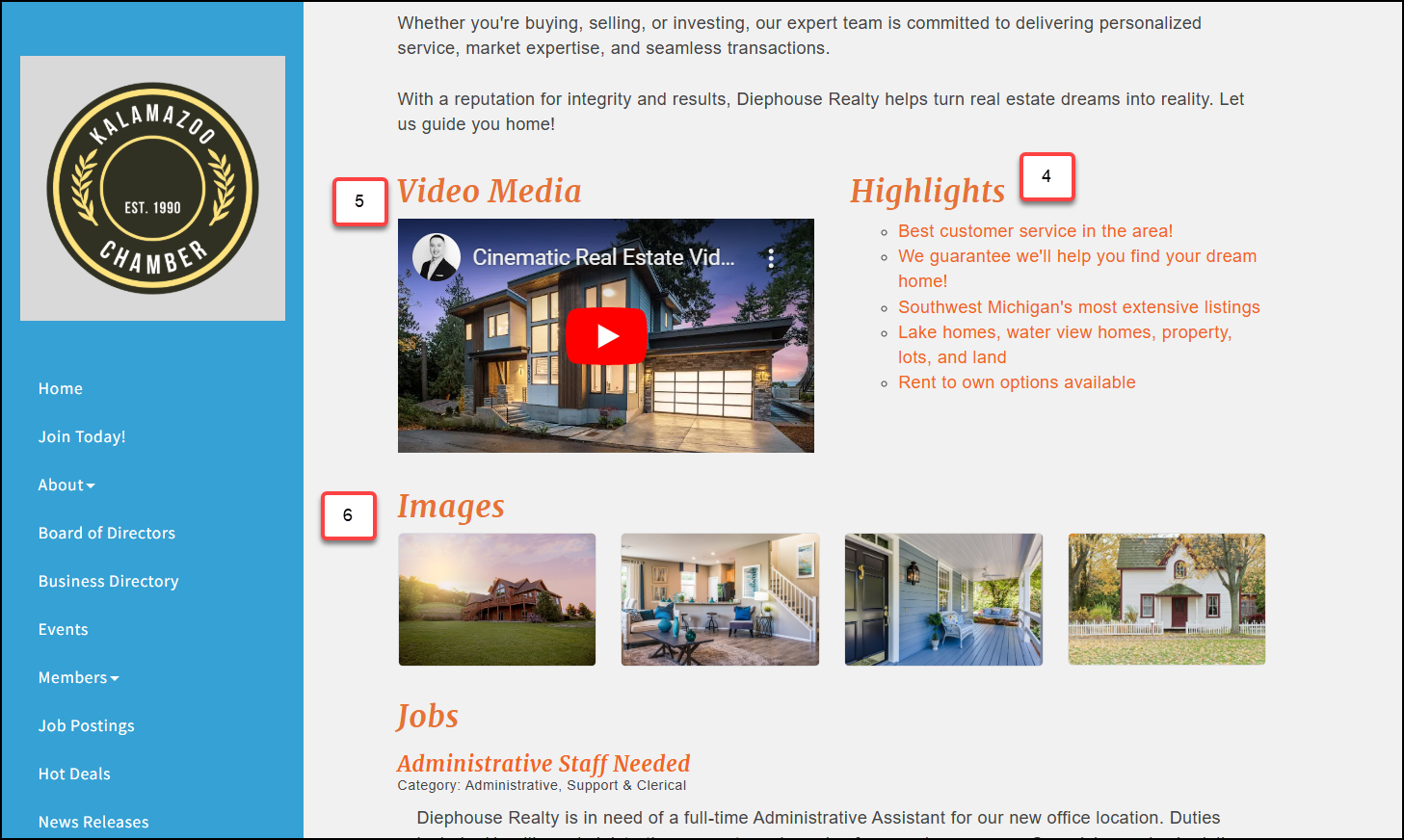Open the Cinematic Real Estate video title
The width and height of the screenshot is (1404, 840).
pyautogui.click(x=603, y=257)
